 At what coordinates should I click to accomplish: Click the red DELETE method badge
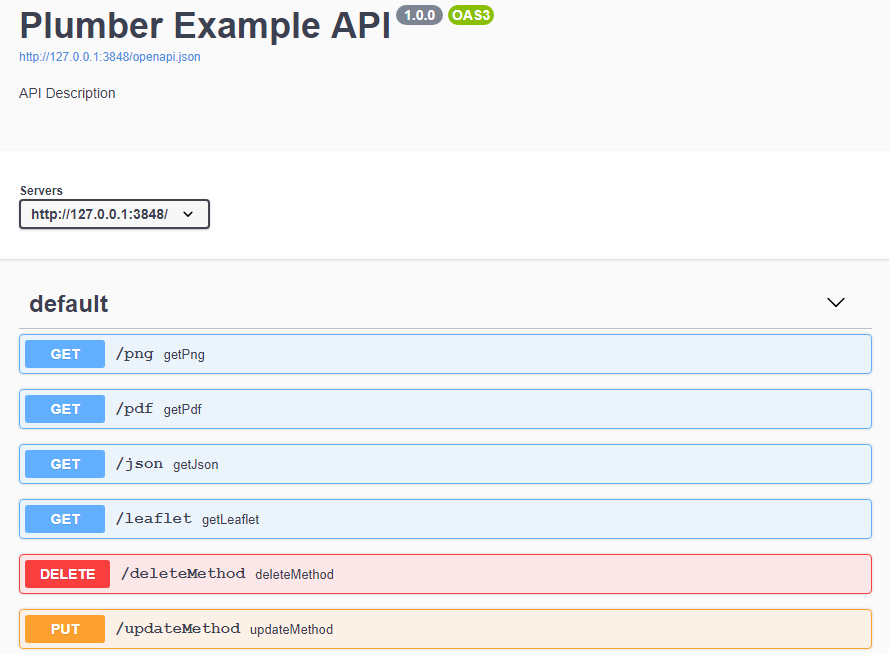pyautogui.click(x=67, y=574)
